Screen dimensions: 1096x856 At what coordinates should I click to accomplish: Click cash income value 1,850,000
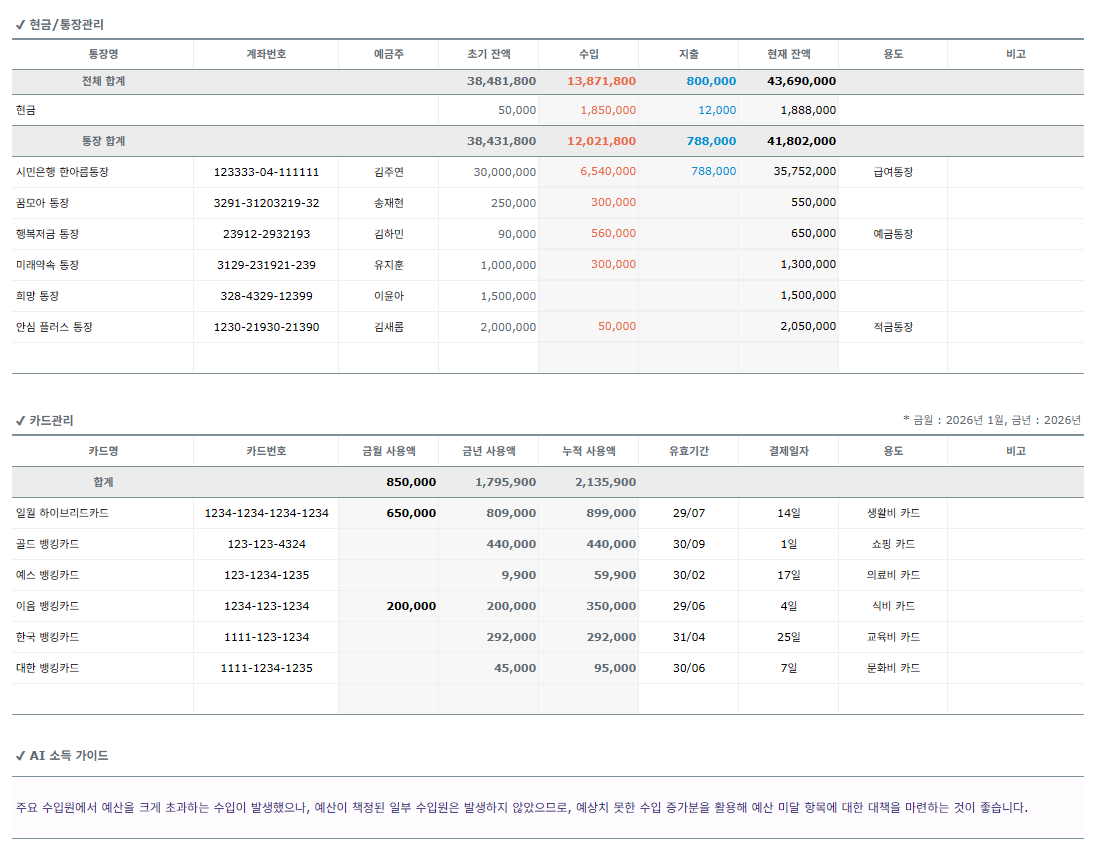pyautogui.click(x=608, y=110)
